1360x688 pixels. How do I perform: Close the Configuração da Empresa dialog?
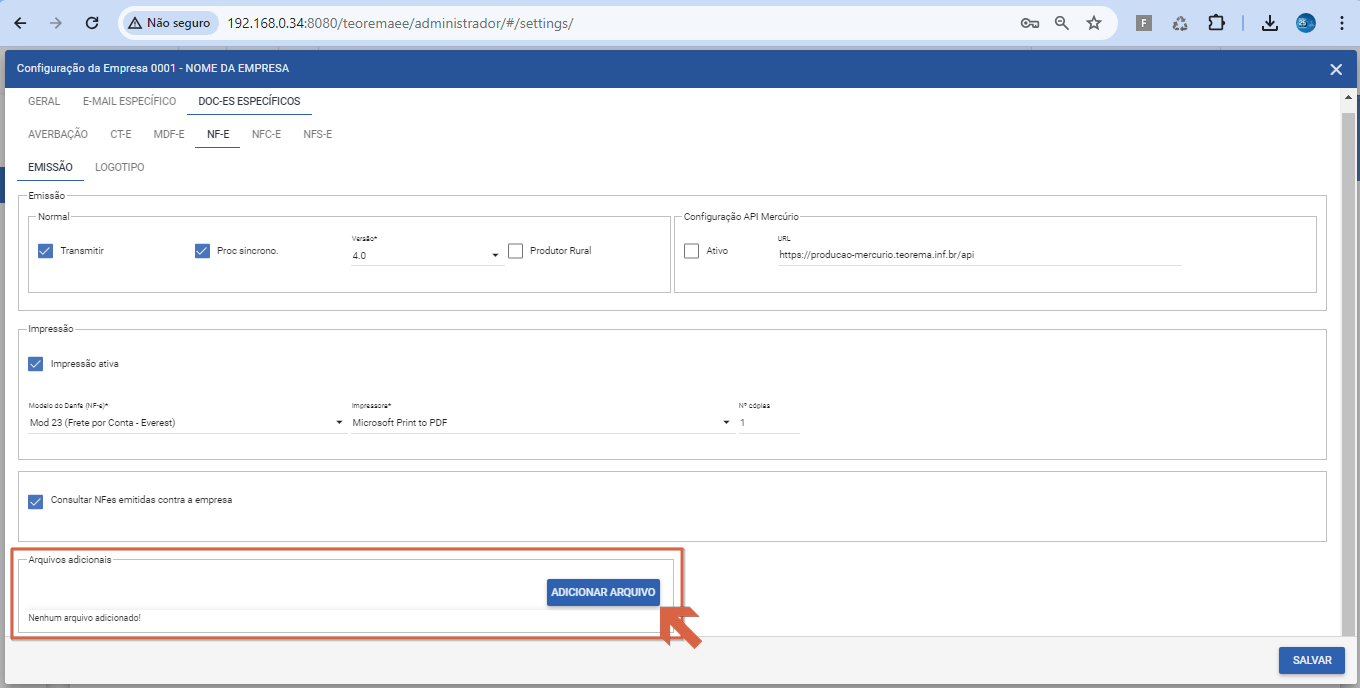click(x=1336, y=69)
